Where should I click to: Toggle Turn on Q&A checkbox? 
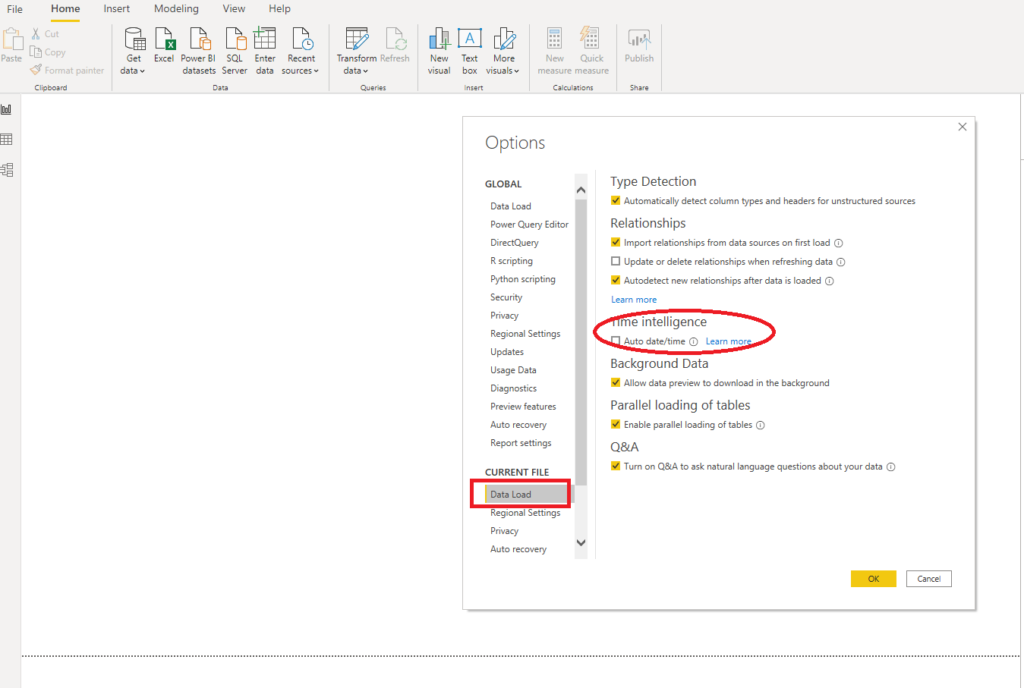pyautogui.click(x=615, y=466)
